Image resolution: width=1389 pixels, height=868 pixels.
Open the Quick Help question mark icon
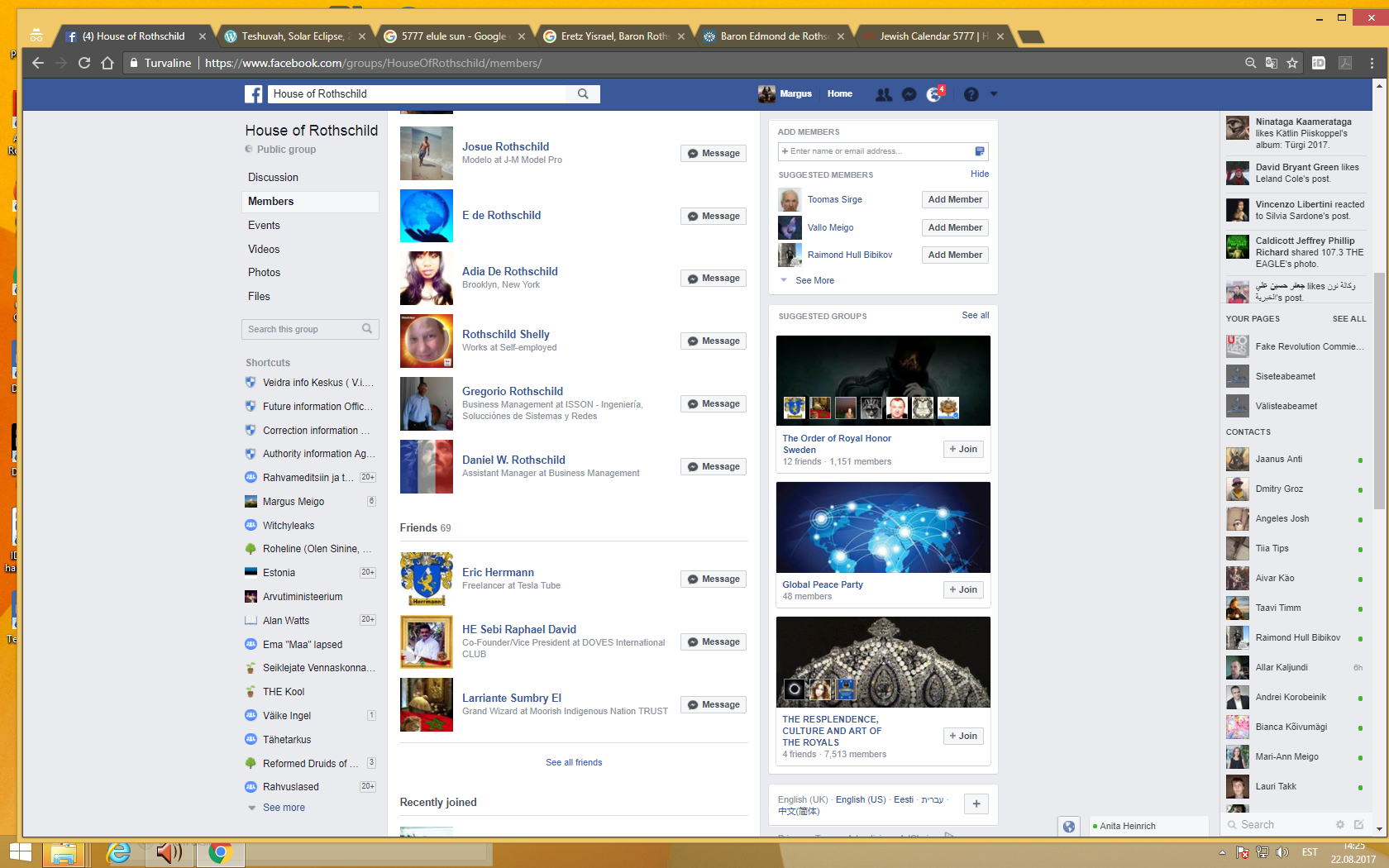coord(971,94)
